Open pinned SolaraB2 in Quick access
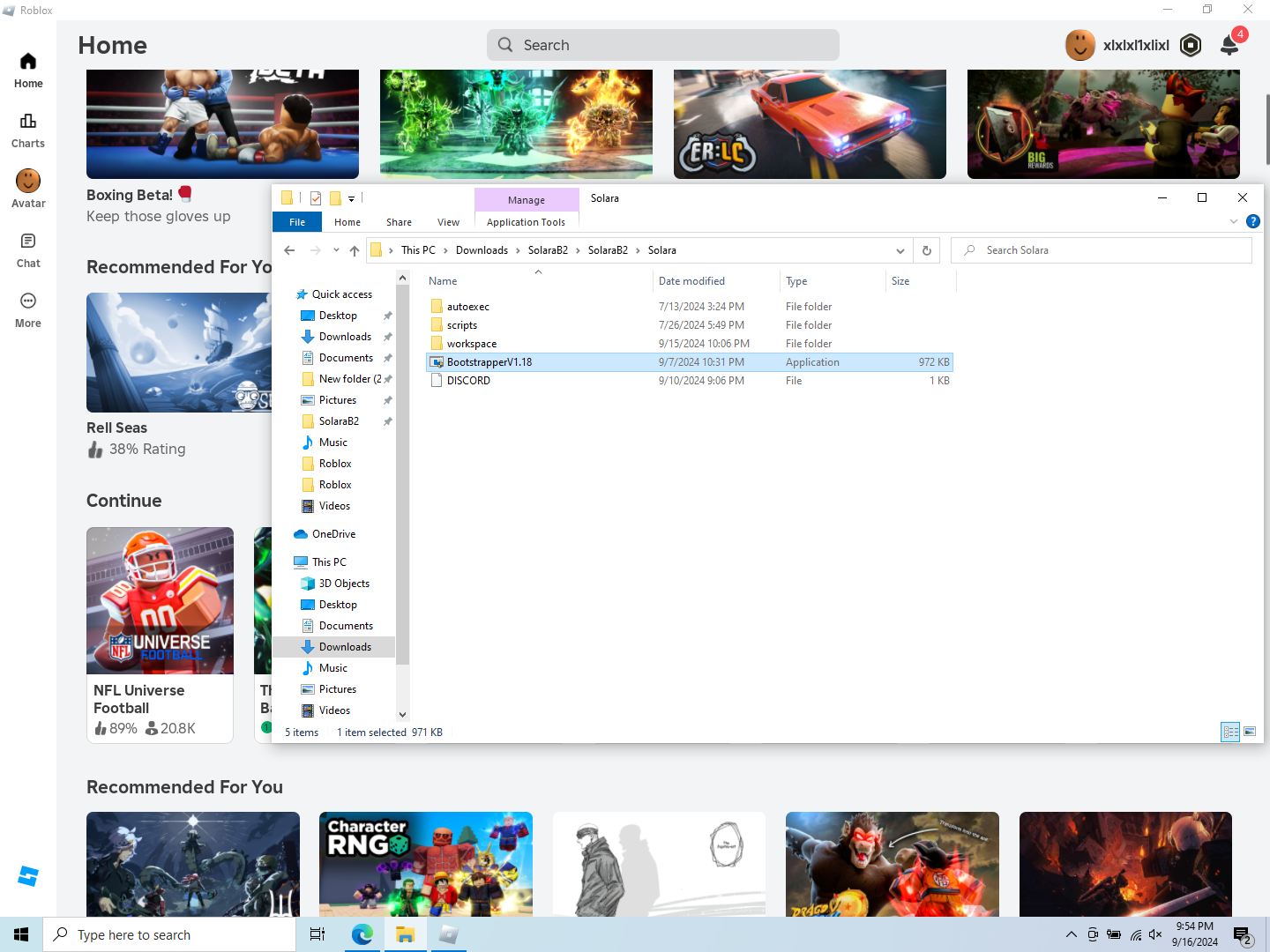 coord(339,421)
